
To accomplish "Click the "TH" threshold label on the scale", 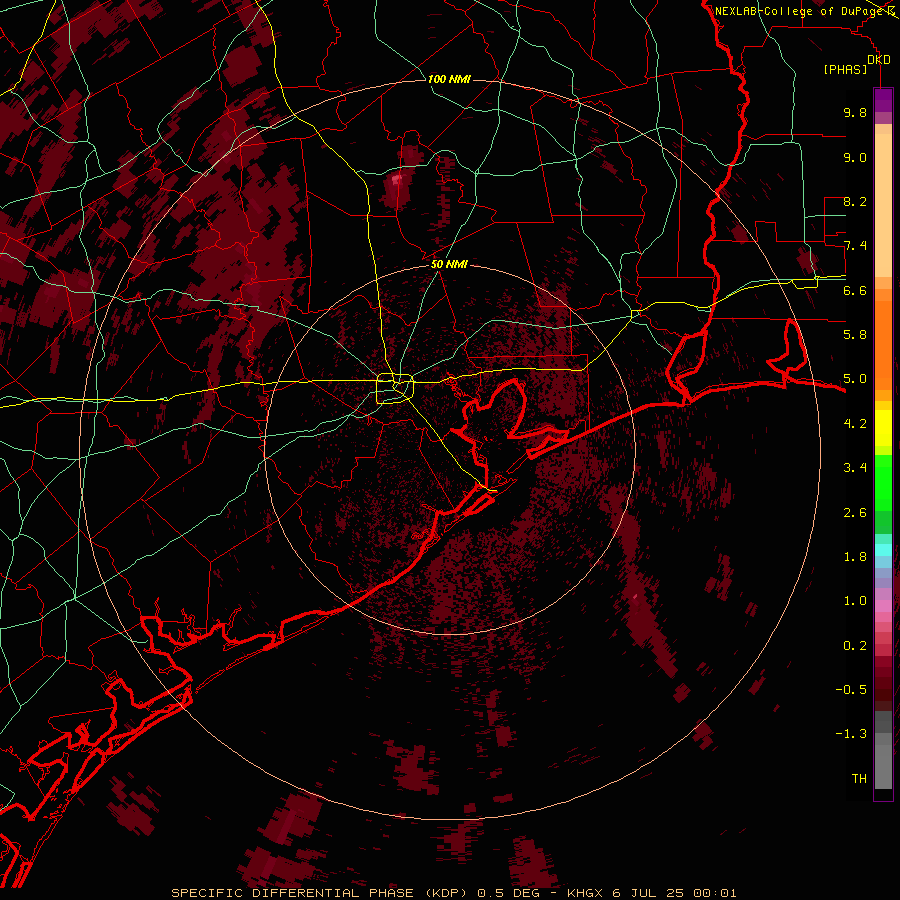I will [x=859, y=779].
